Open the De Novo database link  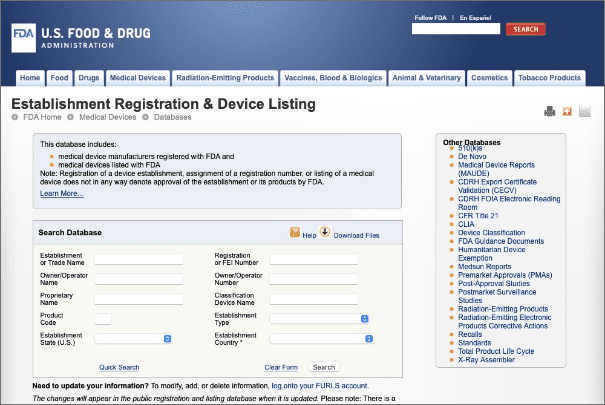(472, 156)
